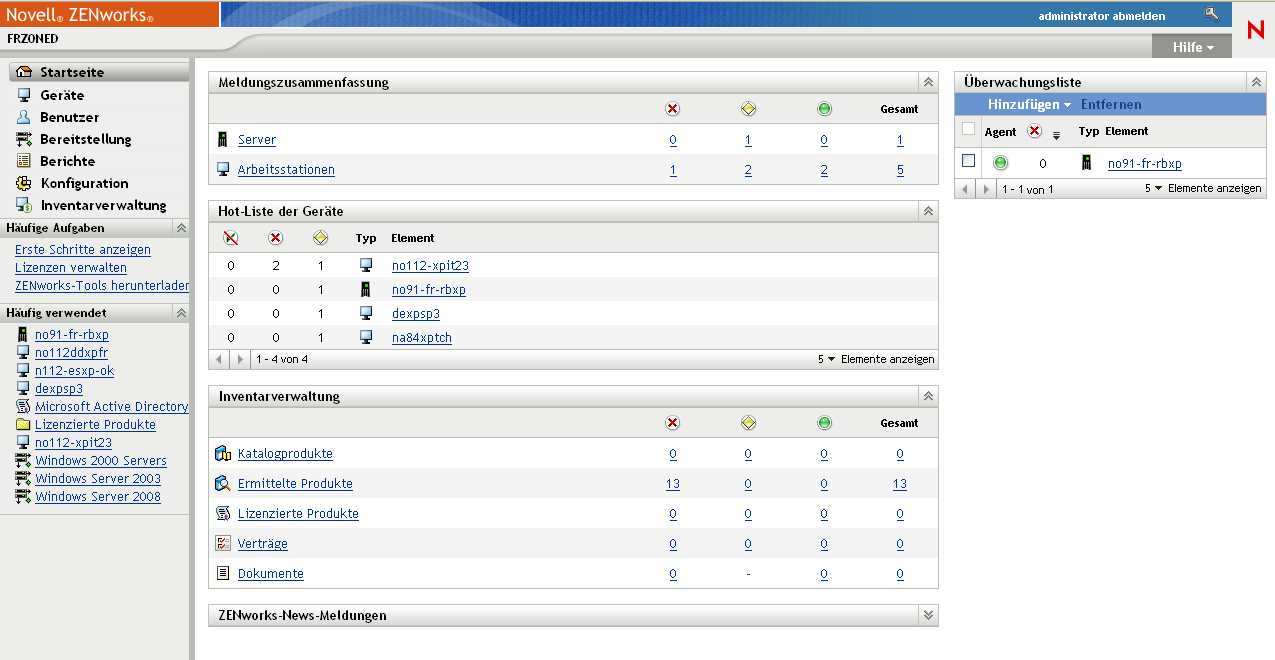
Task: Go to Geräte in the sidebar
Action: [x=62, y=95]
